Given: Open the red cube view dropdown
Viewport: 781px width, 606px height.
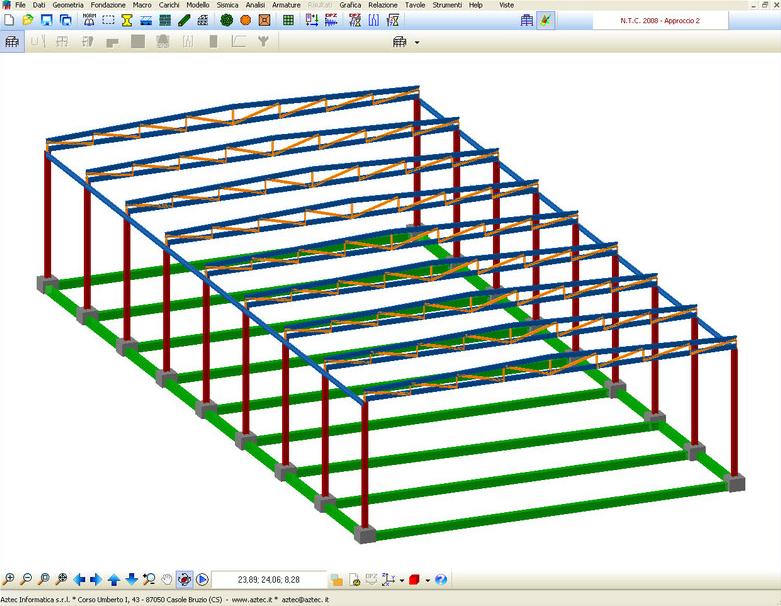Looking at the screenshot, I should click(x=427, y=580).
